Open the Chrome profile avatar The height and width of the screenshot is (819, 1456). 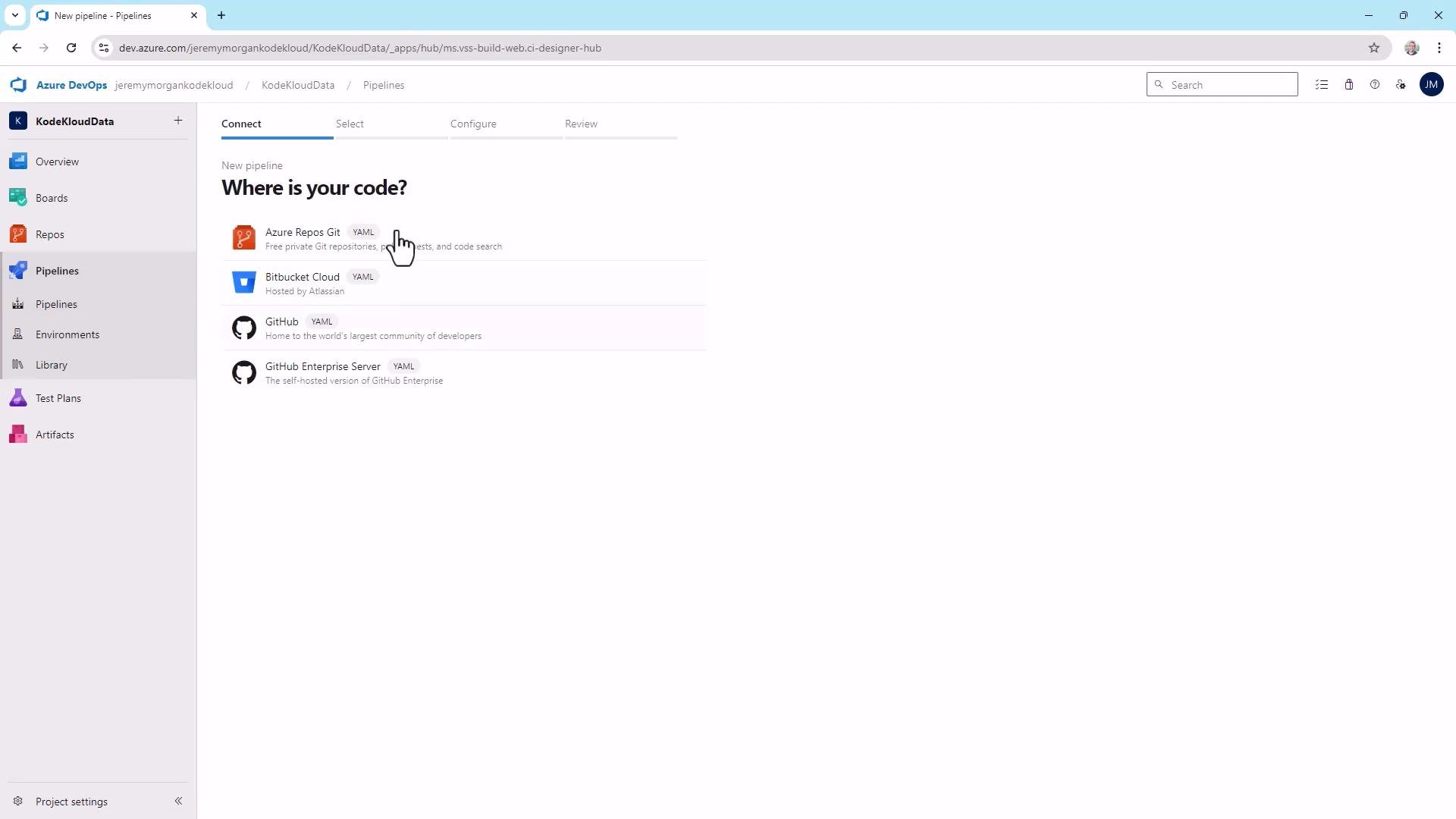(x=1411, y=48)
